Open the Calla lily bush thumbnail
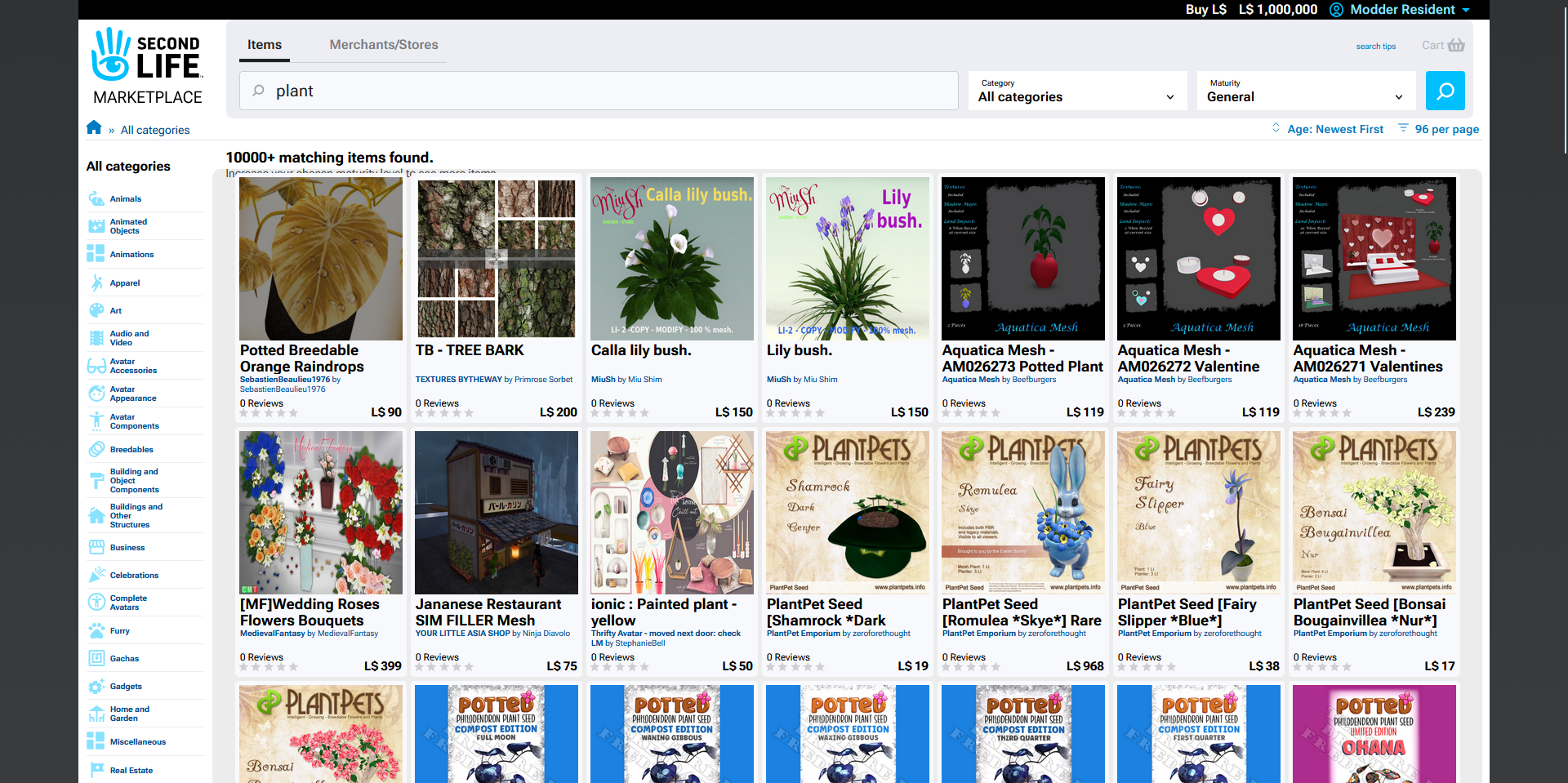The width and height of the screenshot is (1568, 783). pos(671,259)
